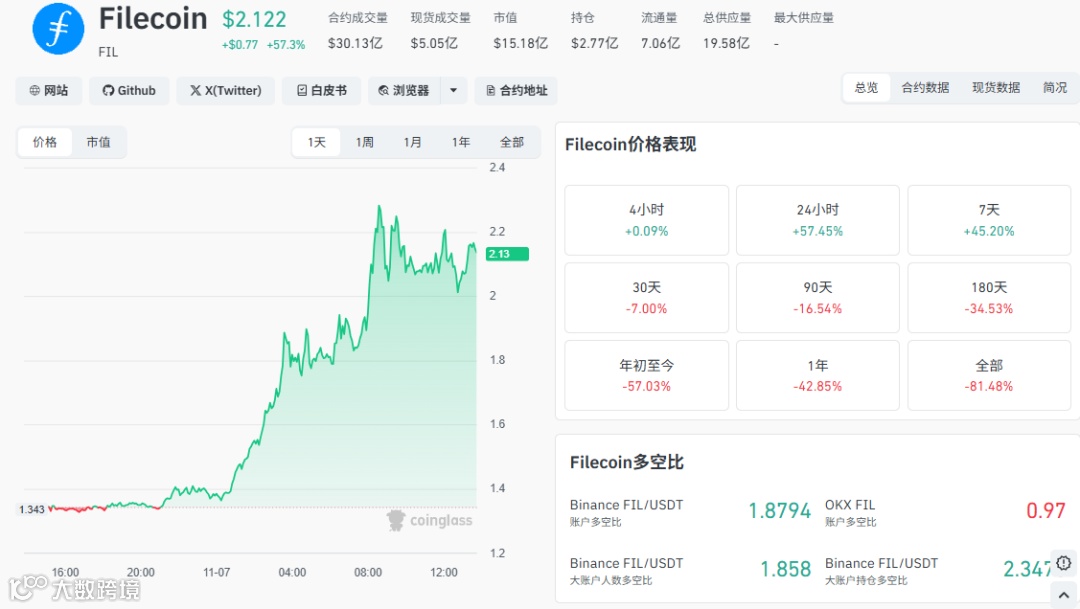Click the X logo icon

[x=196, y=90]
